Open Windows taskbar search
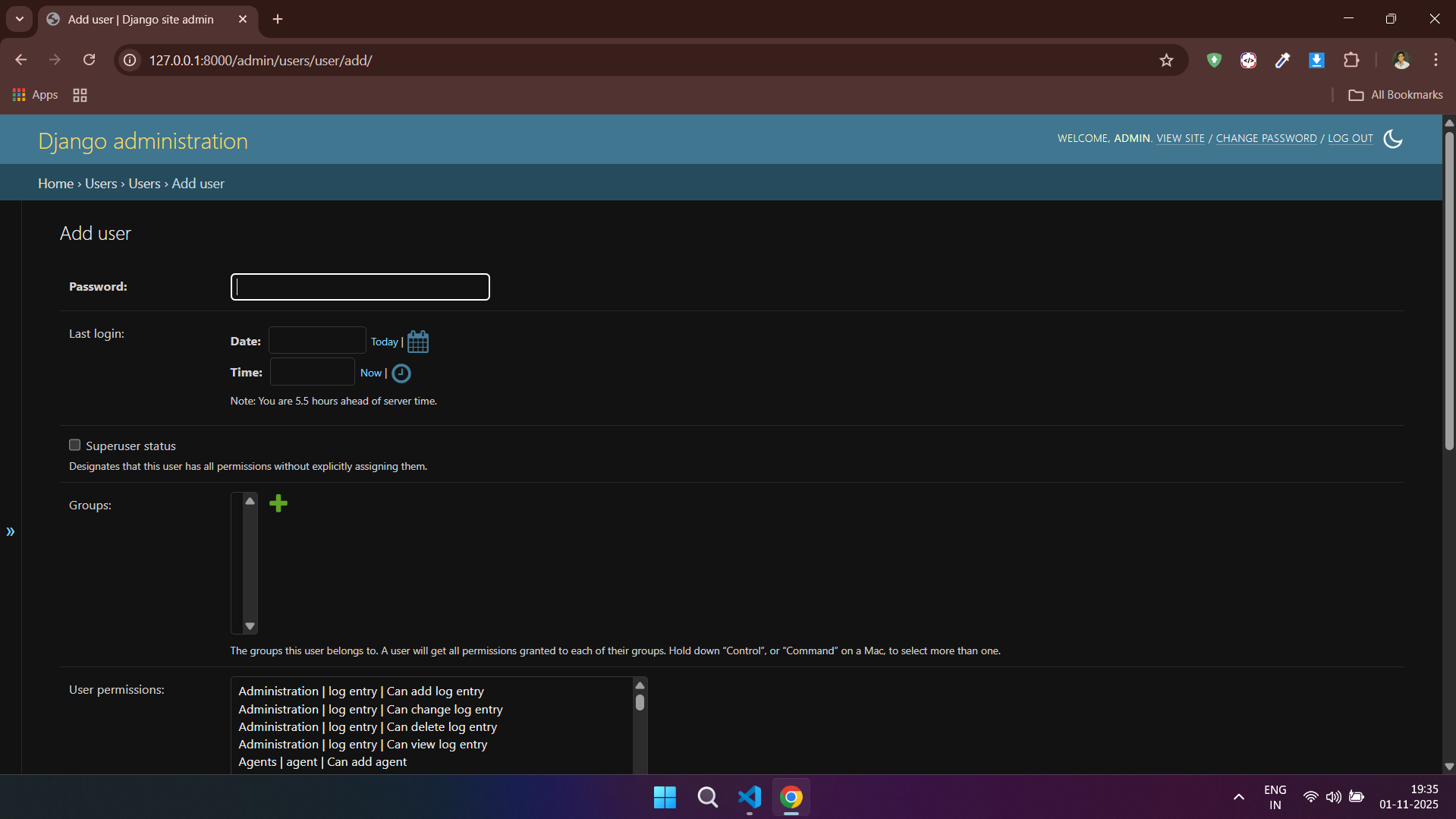Viewport: 1456px width, 819px height. pyautogui.click(x=707, y=797)
